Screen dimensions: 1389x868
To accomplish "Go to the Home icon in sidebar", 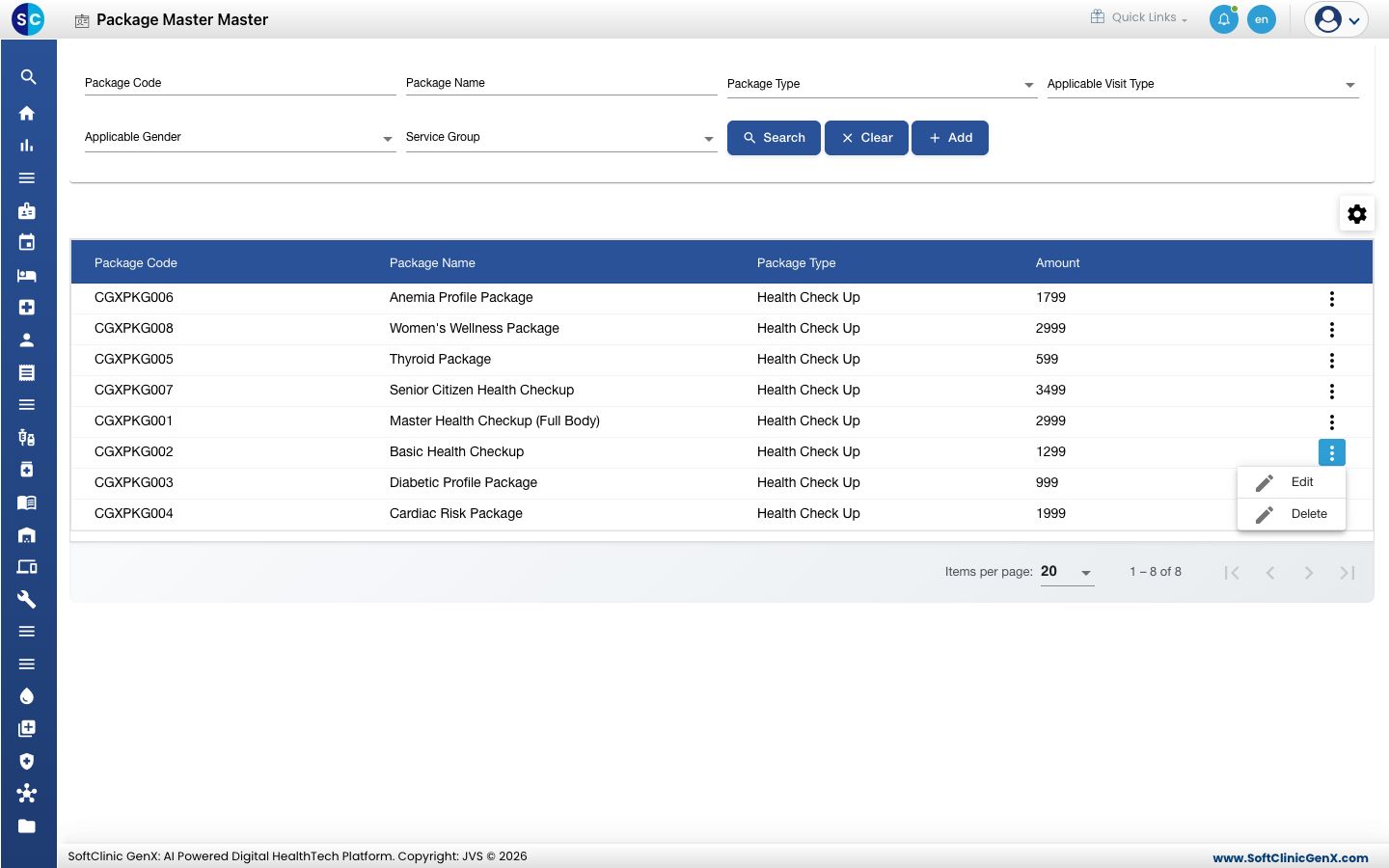I will (x=27, y=113).
